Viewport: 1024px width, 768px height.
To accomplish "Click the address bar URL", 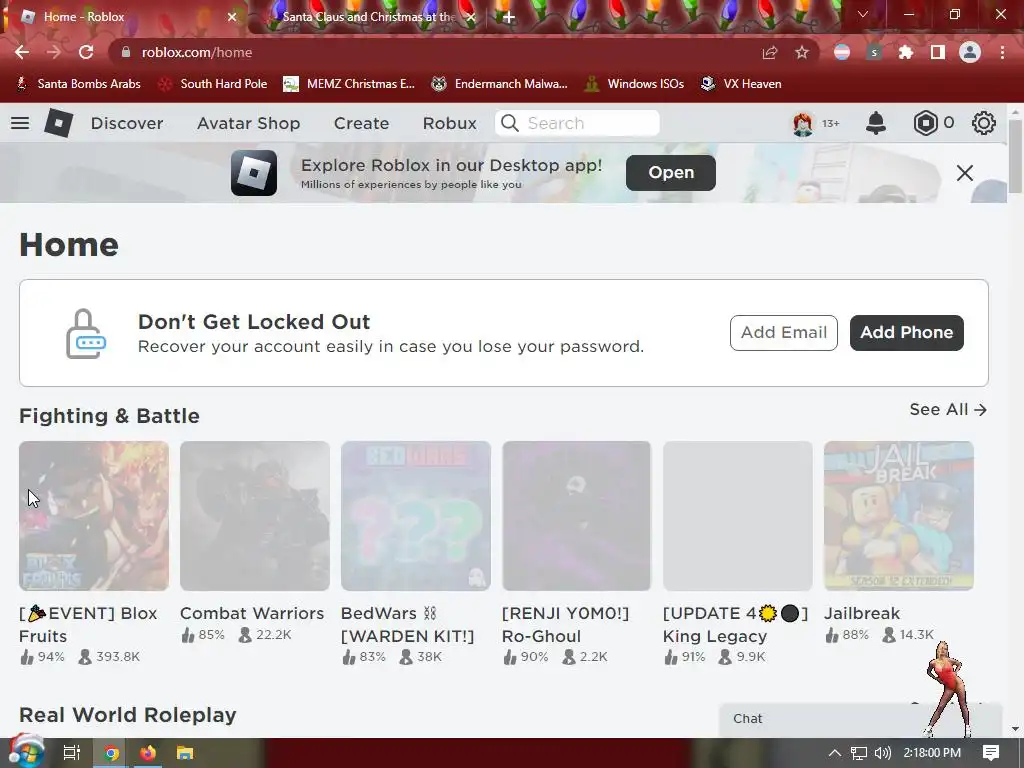I will click(197, 52).
